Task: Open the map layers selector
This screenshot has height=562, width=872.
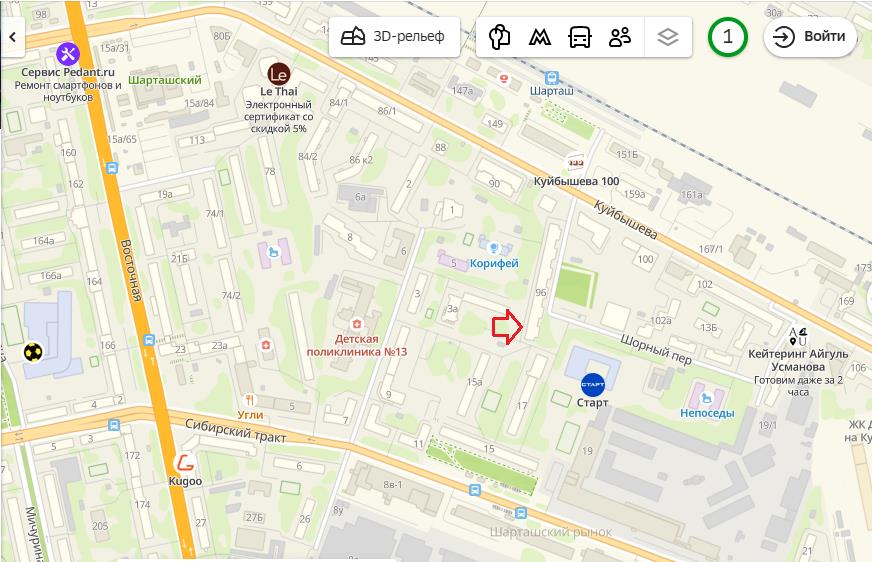Action: click(x=668, y=37)
